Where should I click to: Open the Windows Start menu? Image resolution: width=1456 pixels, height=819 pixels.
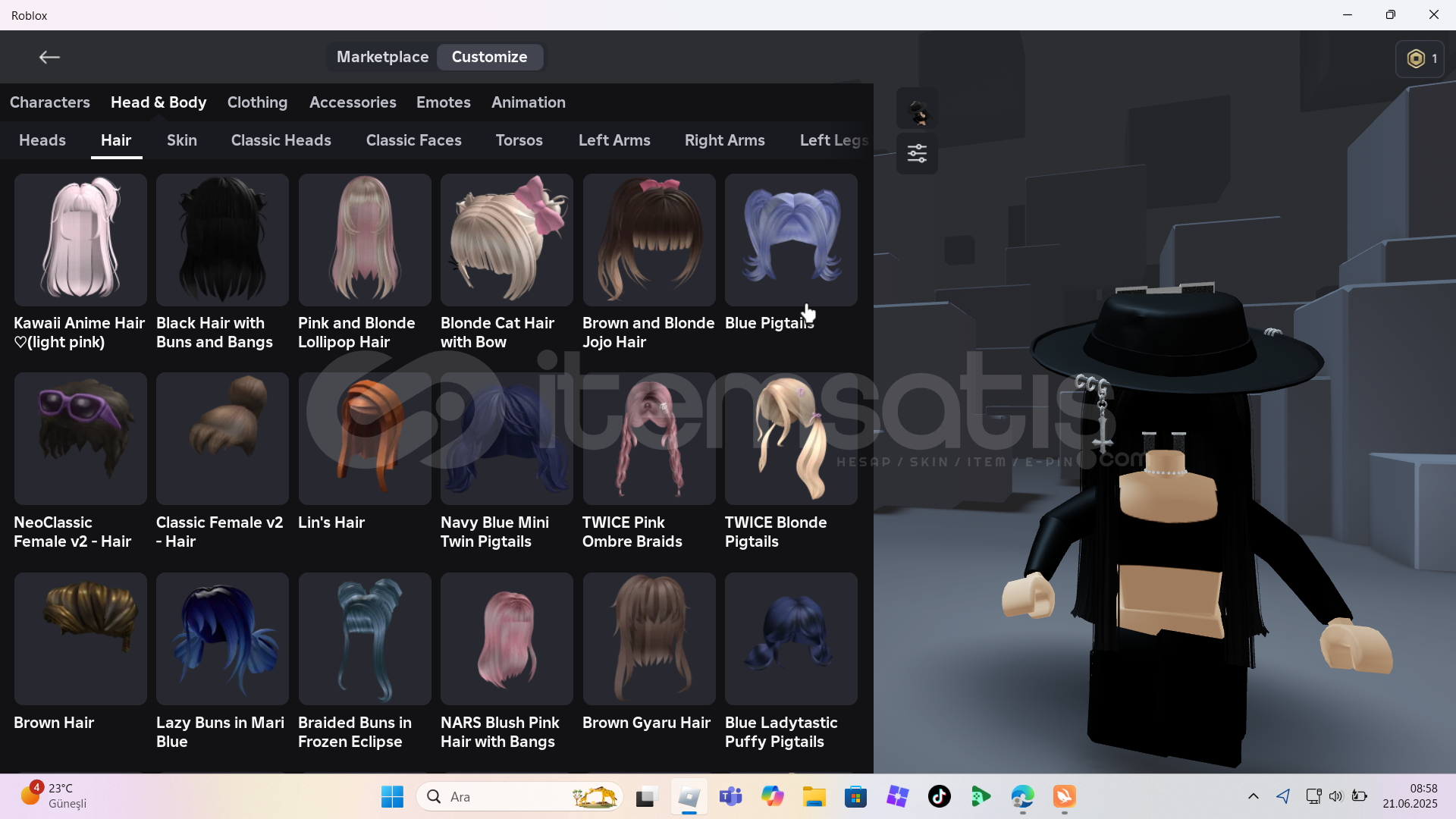(392, 796)
